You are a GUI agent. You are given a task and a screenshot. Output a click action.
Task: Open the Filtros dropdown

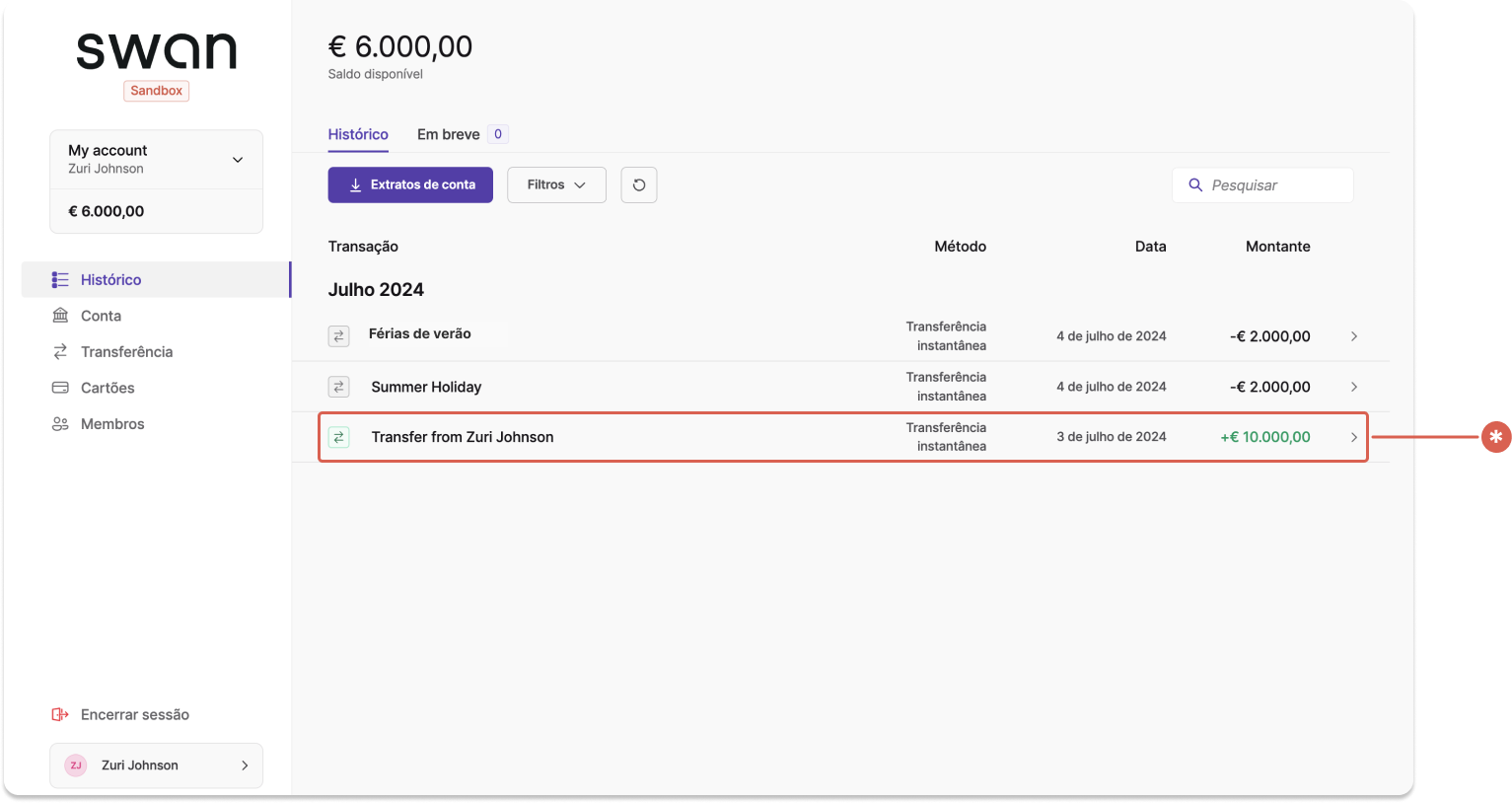pyautogui.click(x=556, y=185)
